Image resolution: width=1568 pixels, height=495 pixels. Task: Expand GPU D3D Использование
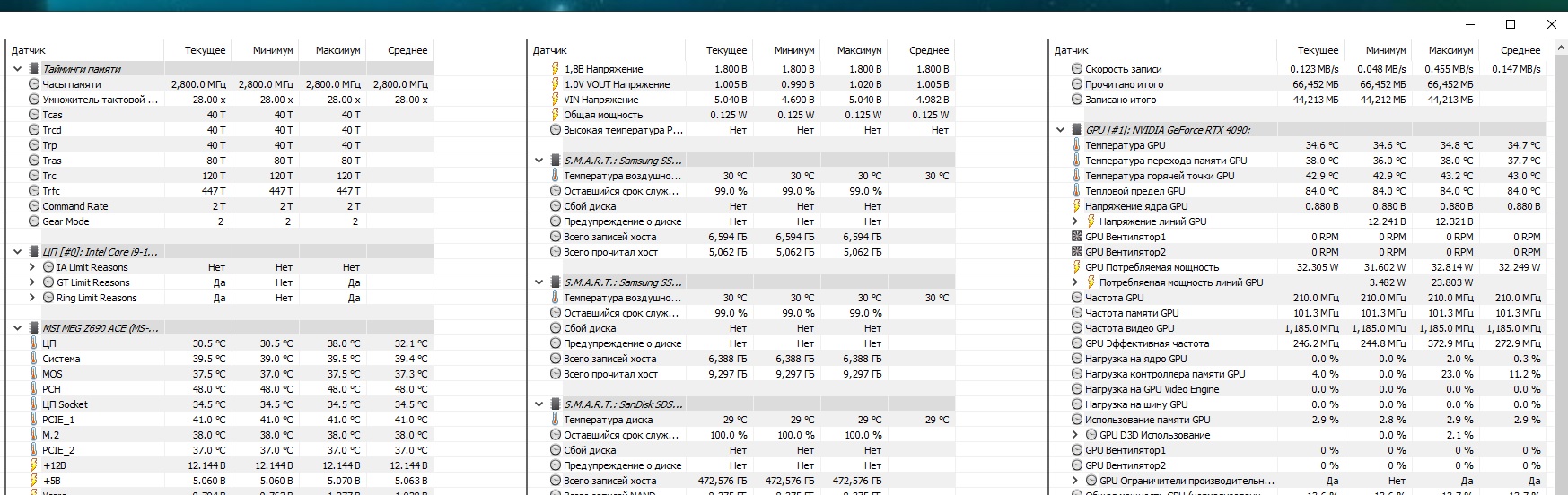point(1075,435)
